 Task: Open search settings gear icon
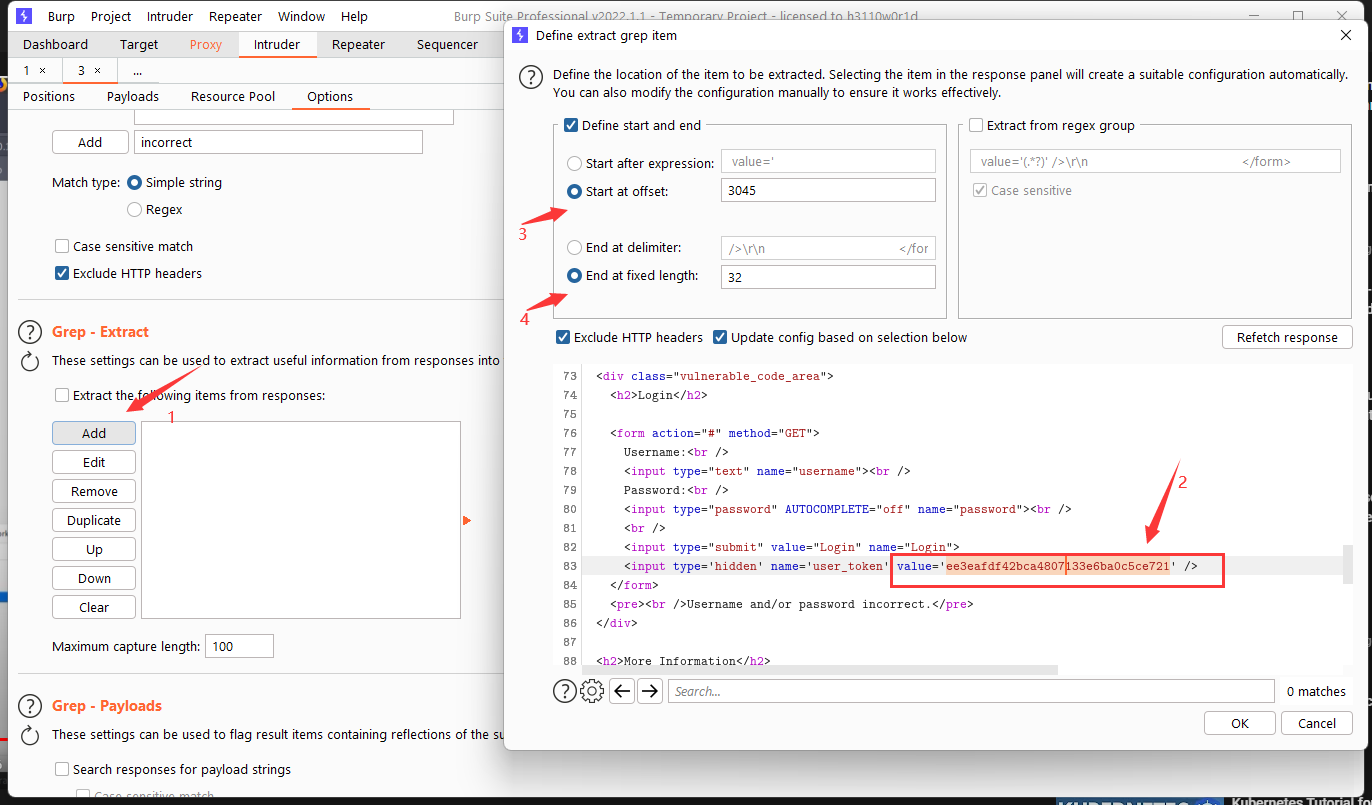tap(592, 691)
